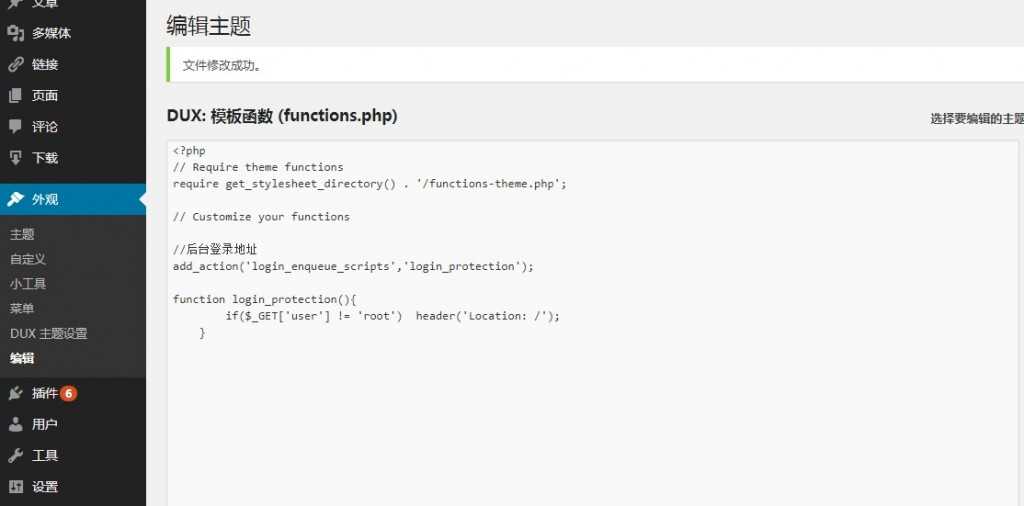1024x506 pixels.
Task: Click the Media (多媒体) sidebar icon
Action: pyautogui.click(x=16, y=33)
